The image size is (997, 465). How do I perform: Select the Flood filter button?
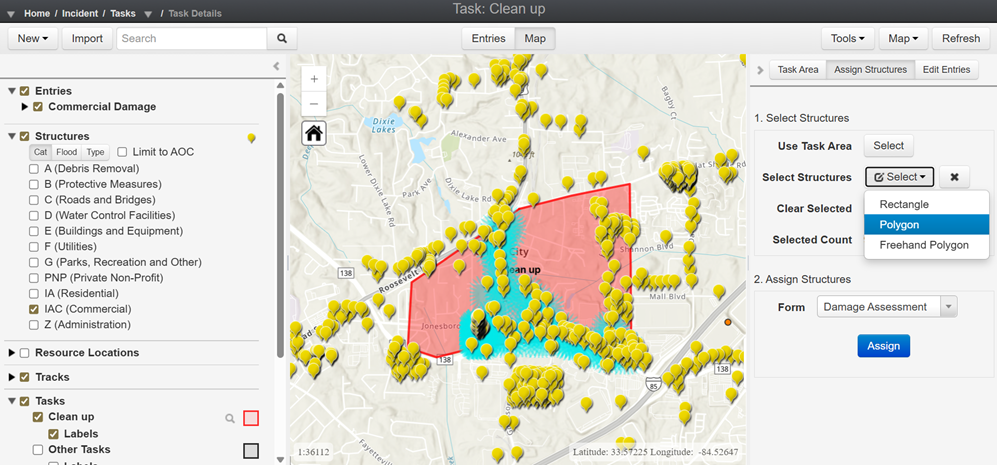(66, 152)
